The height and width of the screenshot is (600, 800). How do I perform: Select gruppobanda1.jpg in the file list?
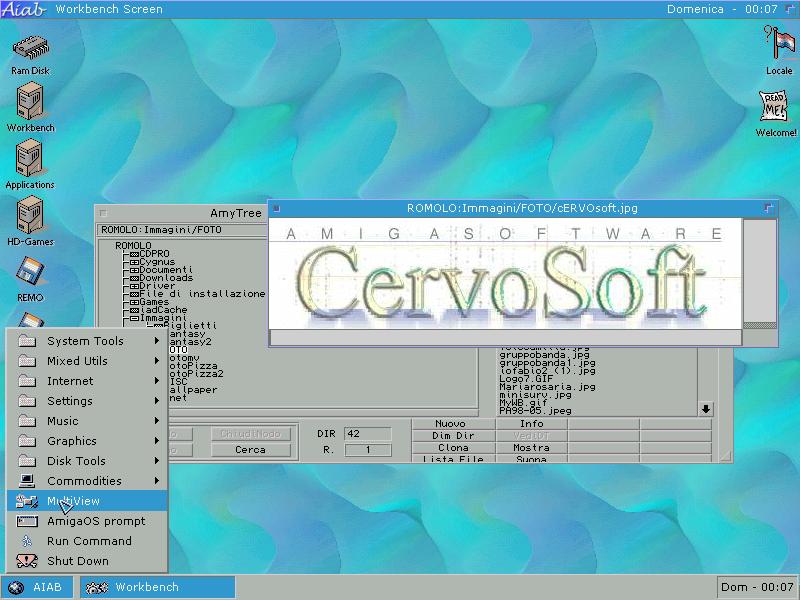547,363
